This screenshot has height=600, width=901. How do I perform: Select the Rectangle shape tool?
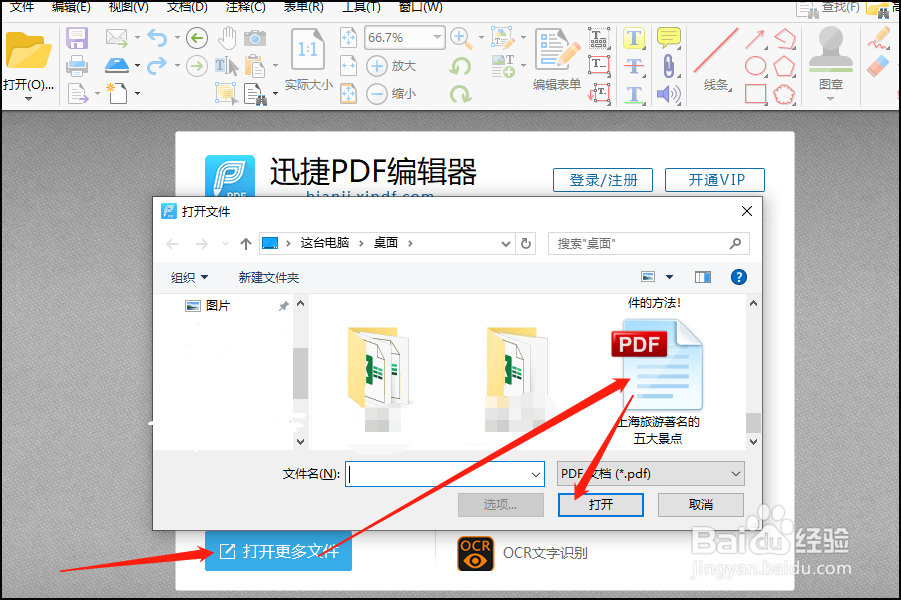coord(756,94)
